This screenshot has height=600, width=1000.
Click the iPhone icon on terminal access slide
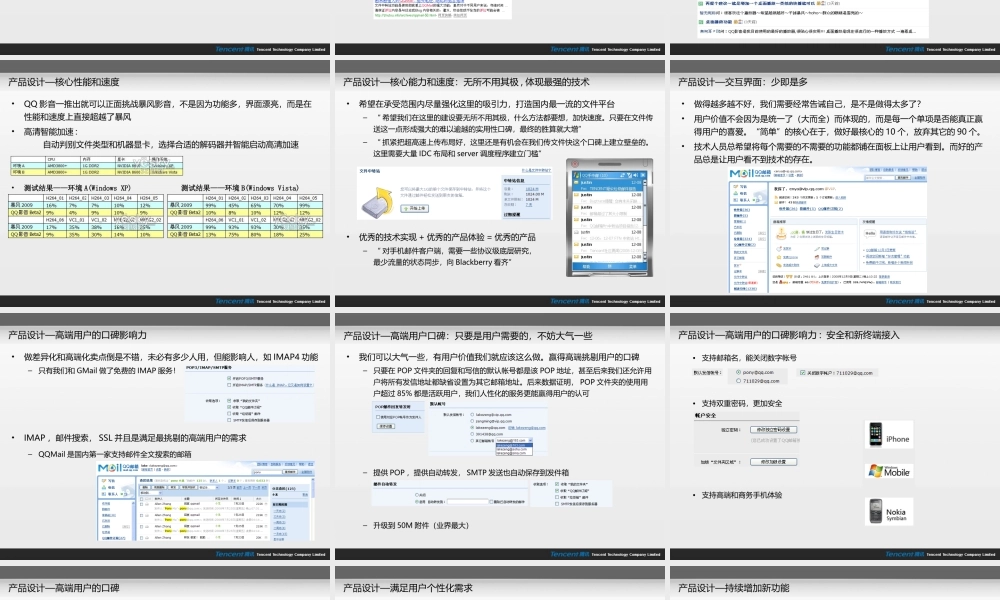(x=877, y=434)
